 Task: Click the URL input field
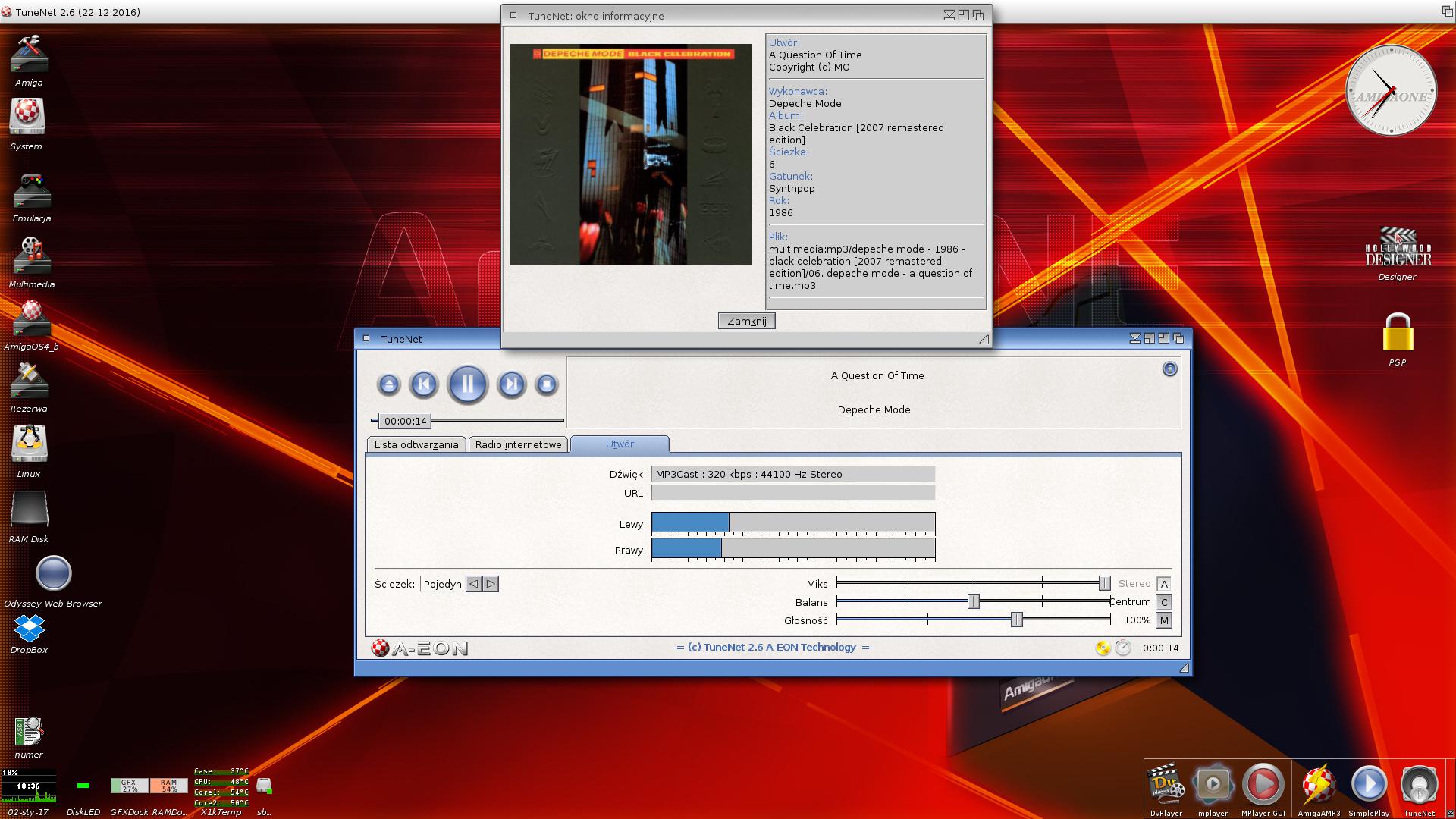click(x=793, y=493)
